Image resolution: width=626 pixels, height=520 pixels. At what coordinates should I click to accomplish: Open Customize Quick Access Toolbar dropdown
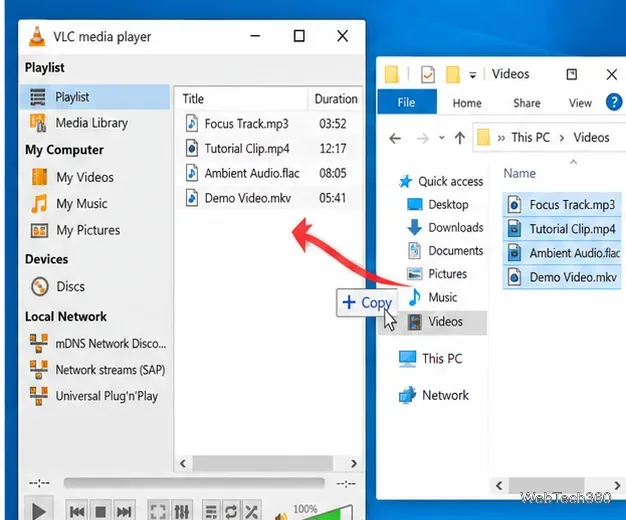[473, 75]
